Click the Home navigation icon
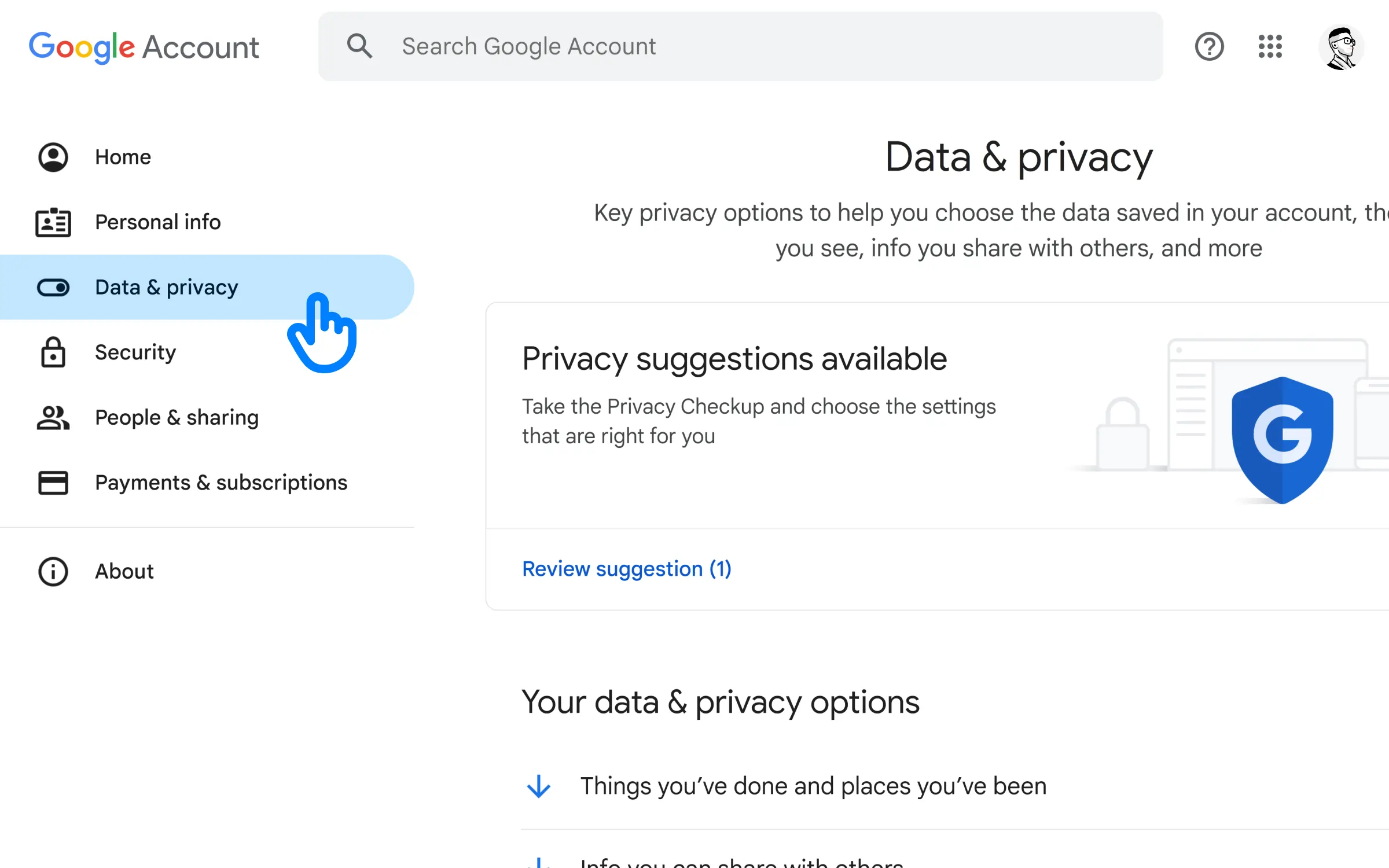 (52, 156)
